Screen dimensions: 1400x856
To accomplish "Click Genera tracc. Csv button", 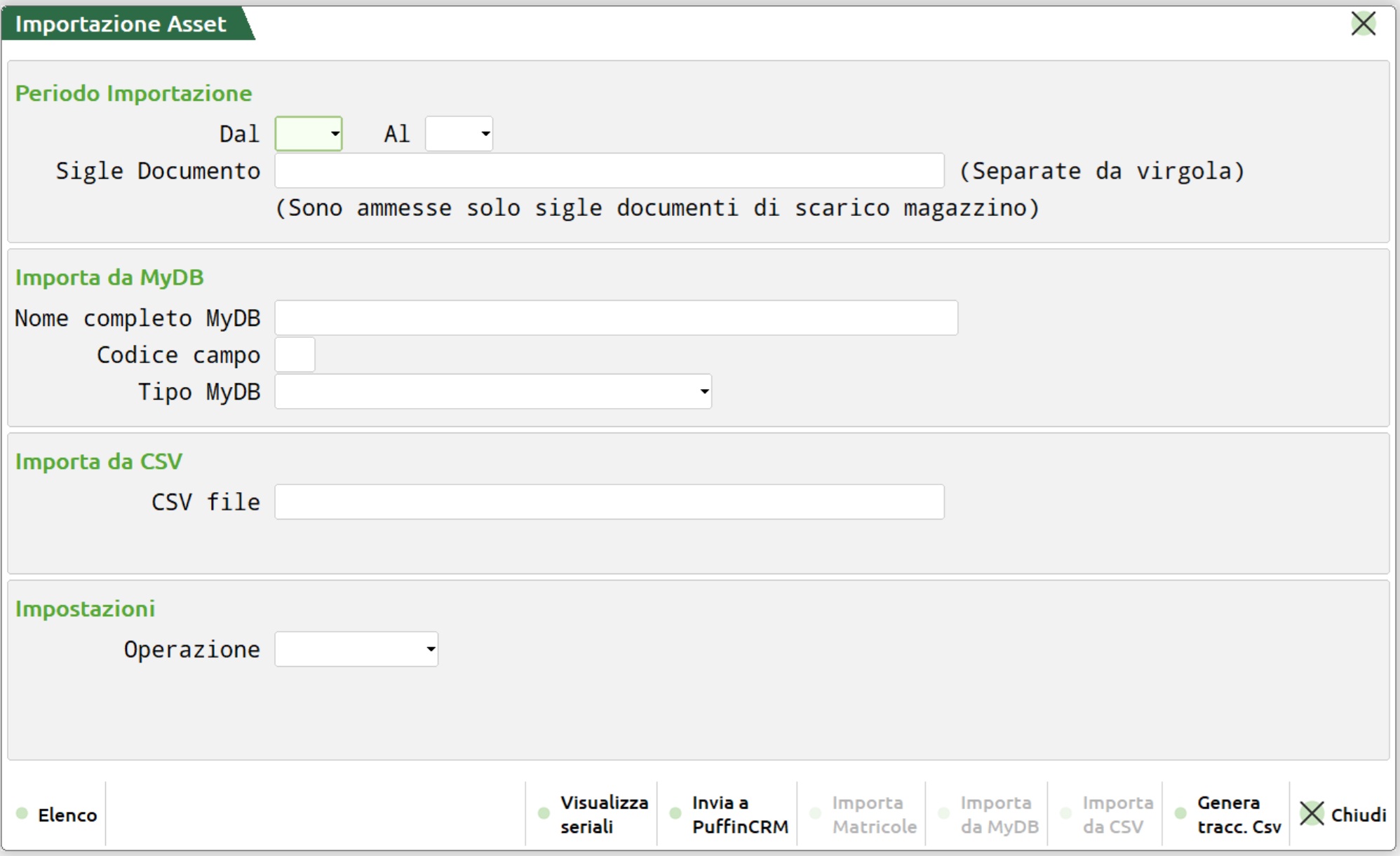I will click(x=1238, y=815).
